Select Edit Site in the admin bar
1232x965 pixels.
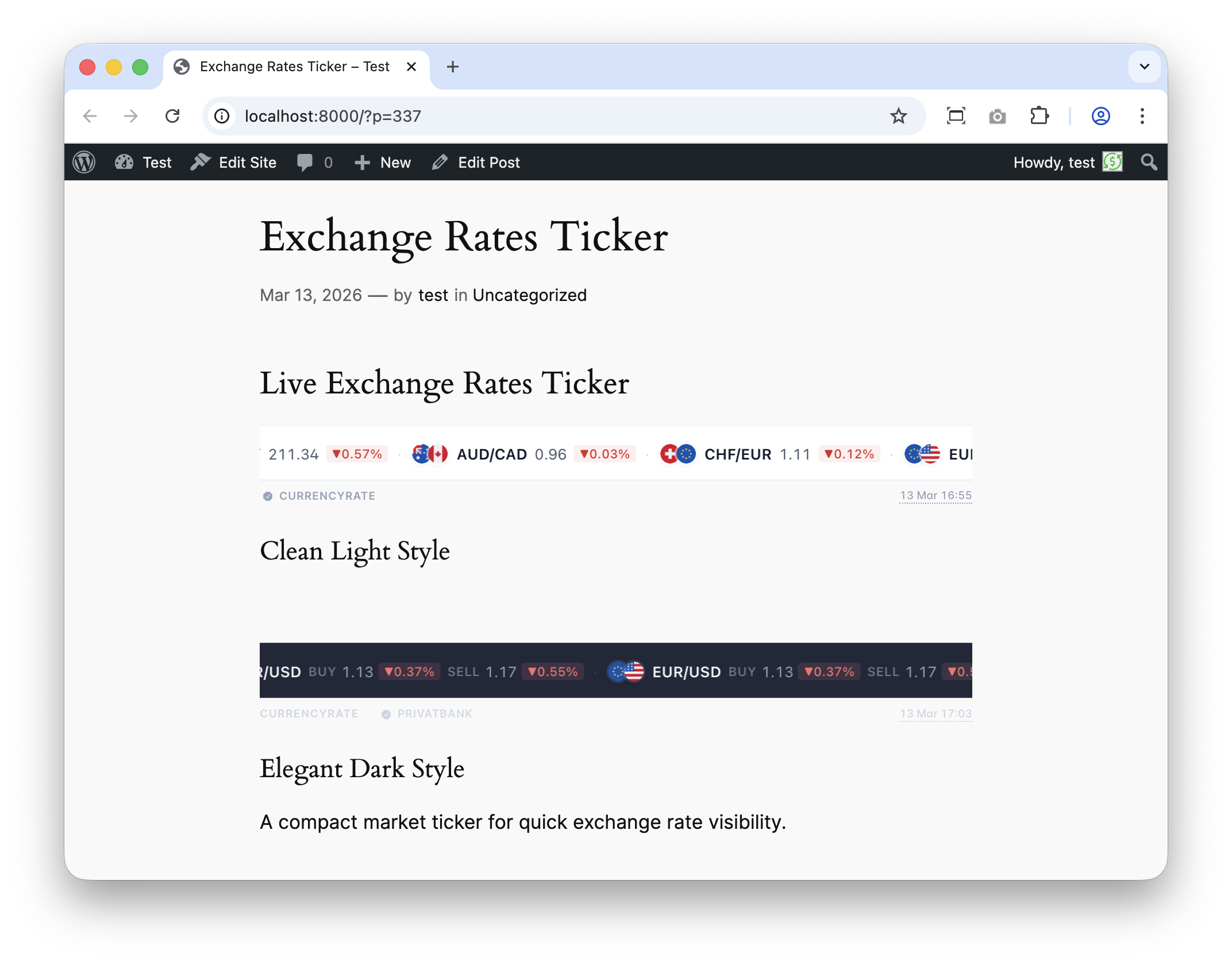click(246, 162)
